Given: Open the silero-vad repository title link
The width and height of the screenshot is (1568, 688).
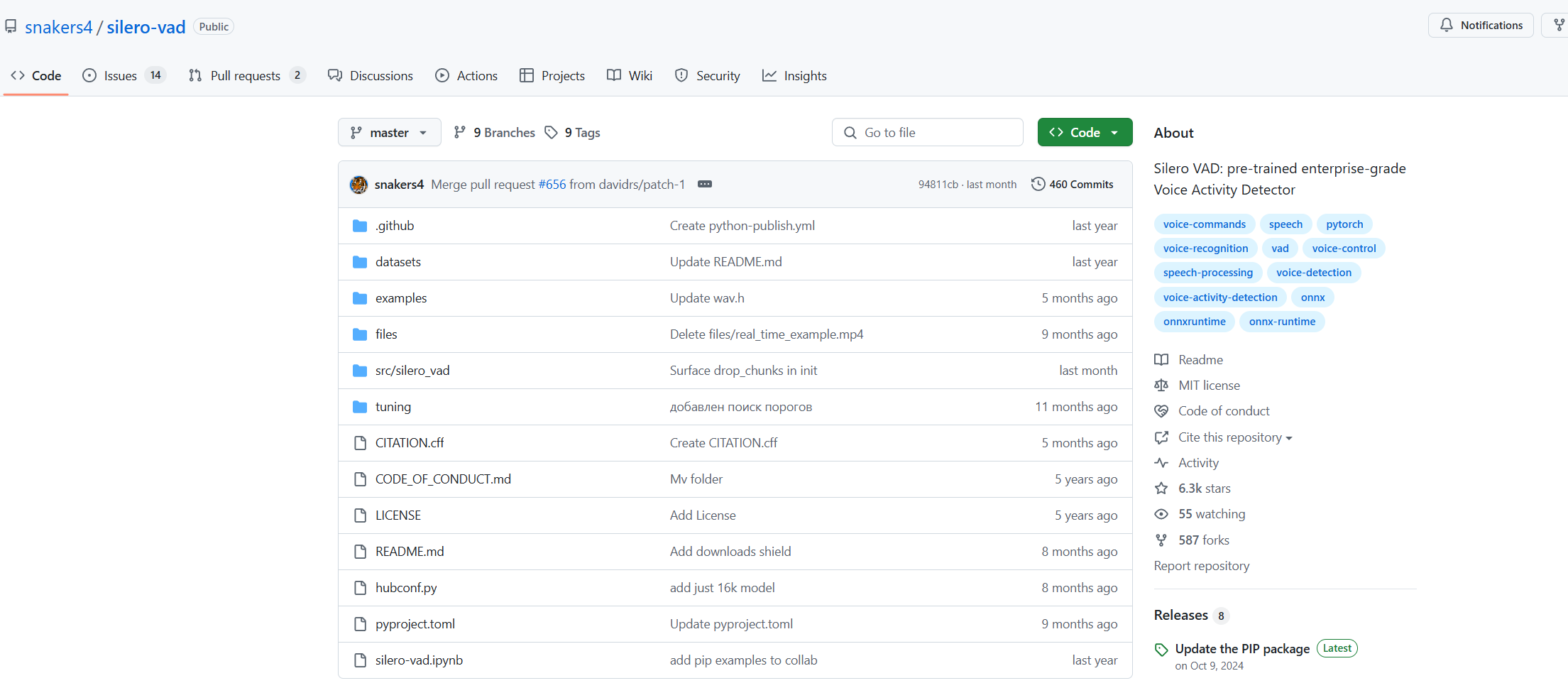Looking at the screenshot, I should tap(146, 27).
